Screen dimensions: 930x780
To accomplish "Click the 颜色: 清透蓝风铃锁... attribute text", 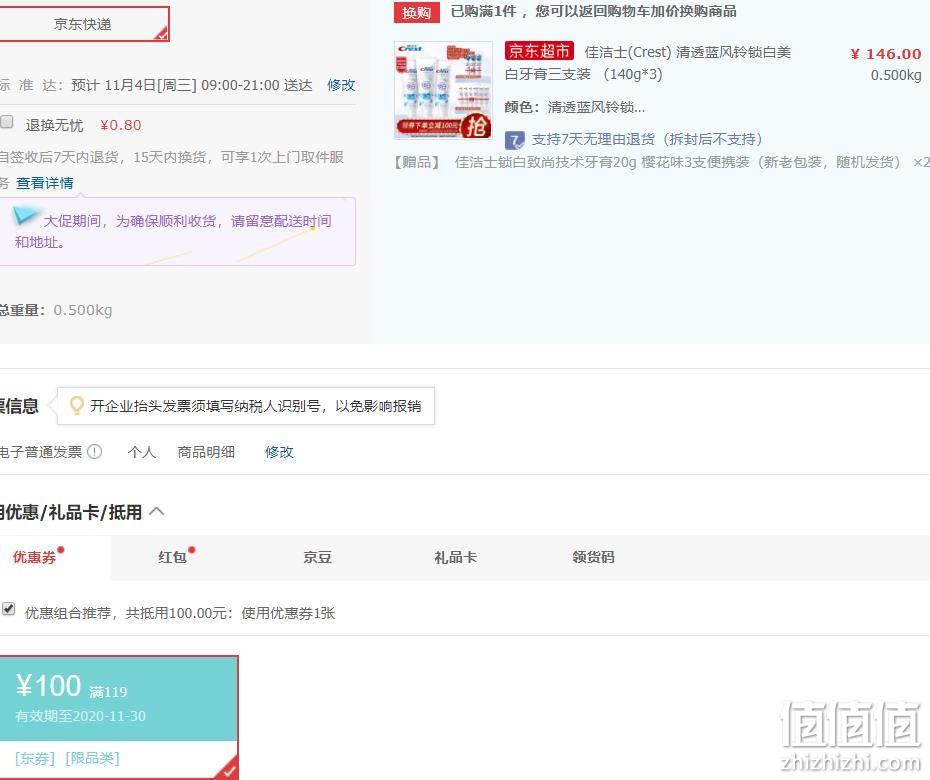I will pyautogui.click(x=574, y=107).
